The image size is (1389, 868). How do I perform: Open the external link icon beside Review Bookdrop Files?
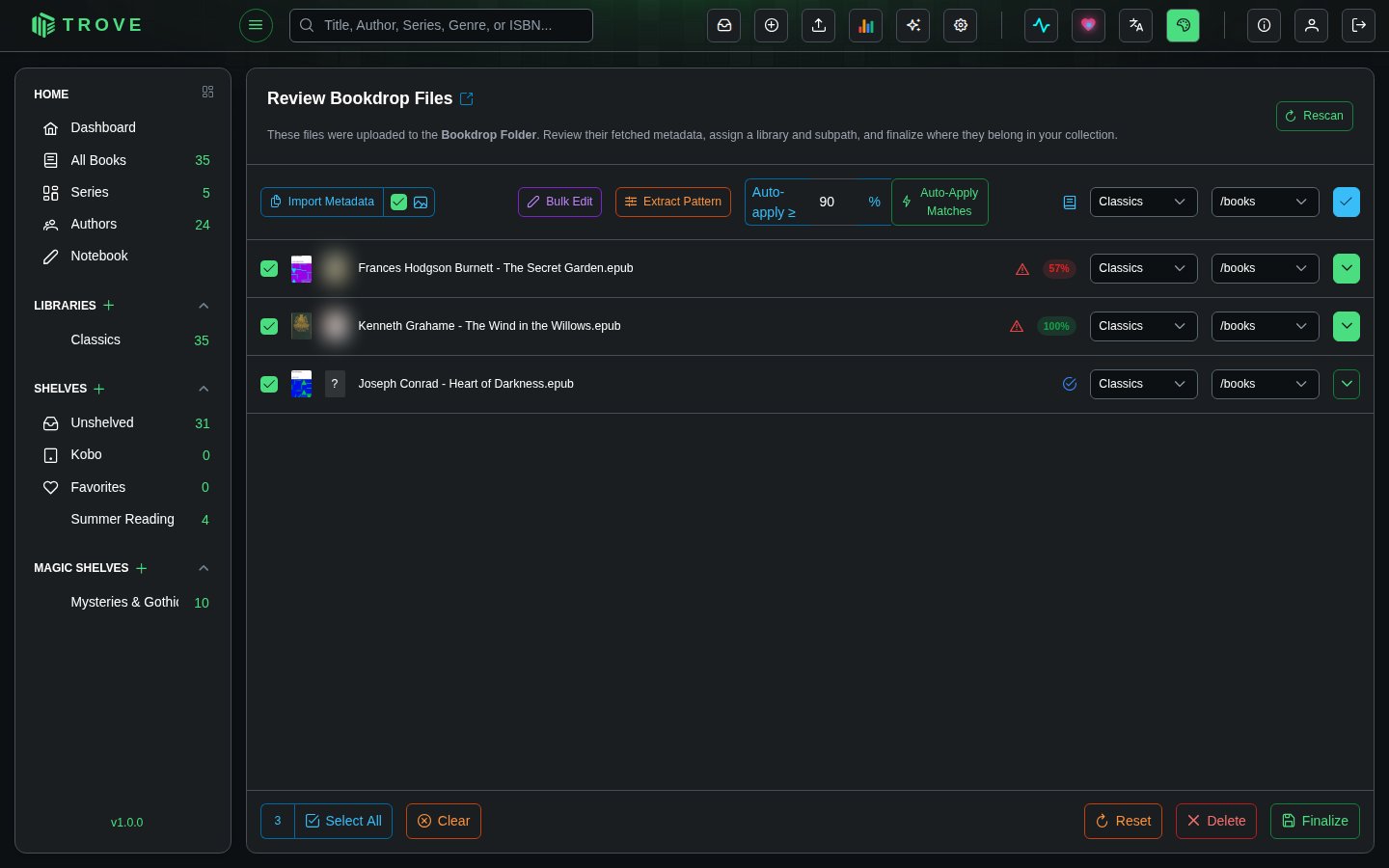467,98
